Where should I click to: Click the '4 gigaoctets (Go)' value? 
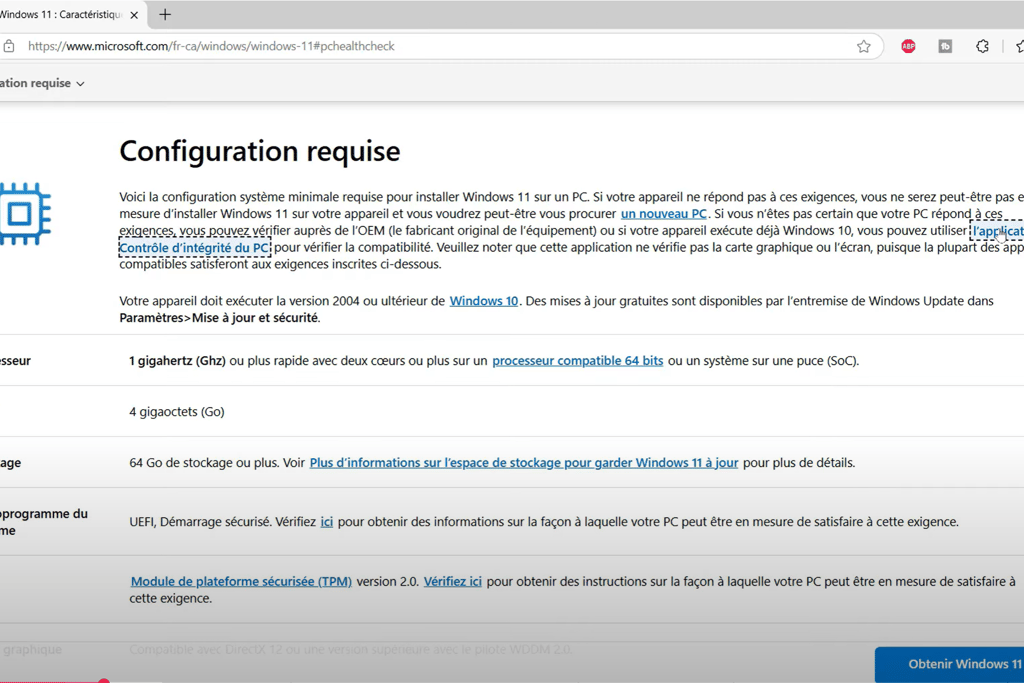[177, 411]
